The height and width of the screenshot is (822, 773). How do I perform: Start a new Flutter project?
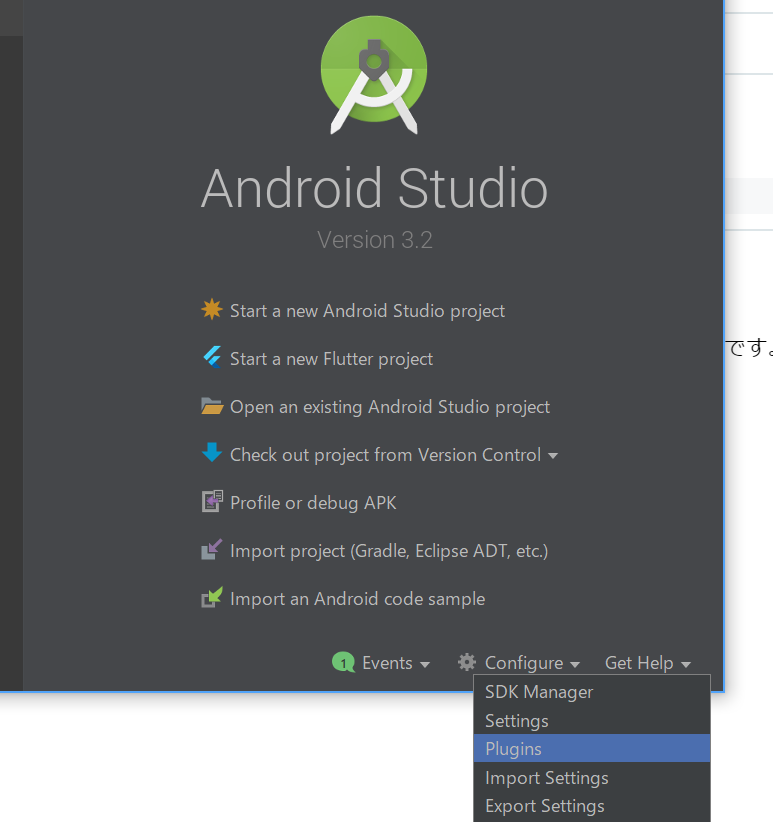tap(331, 359)
